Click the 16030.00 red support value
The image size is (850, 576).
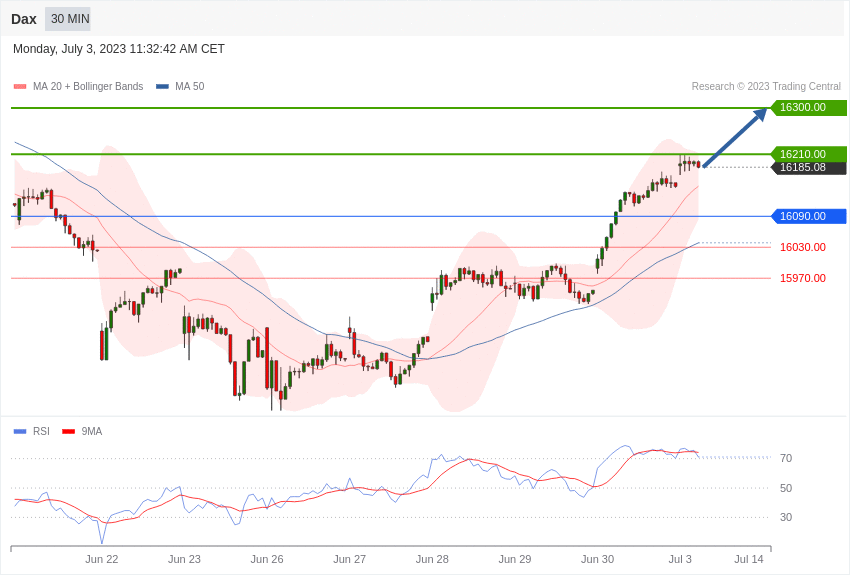tap(803, 247)
